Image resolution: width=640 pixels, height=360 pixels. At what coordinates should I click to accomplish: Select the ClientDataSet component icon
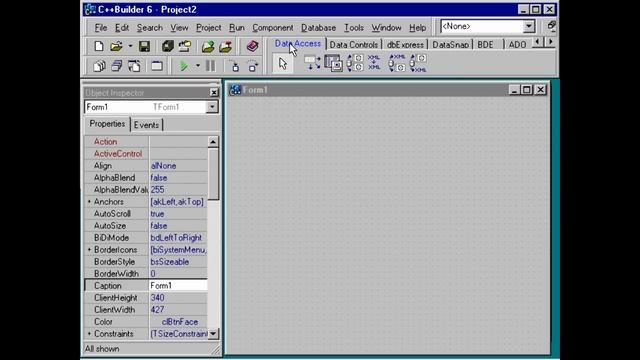(x=333, y=63)
